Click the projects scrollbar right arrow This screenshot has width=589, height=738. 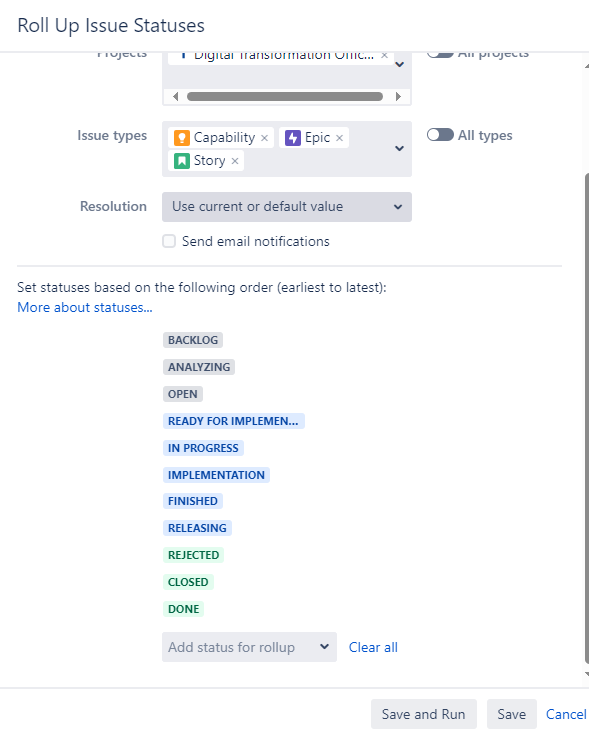(x=398, y=96)
